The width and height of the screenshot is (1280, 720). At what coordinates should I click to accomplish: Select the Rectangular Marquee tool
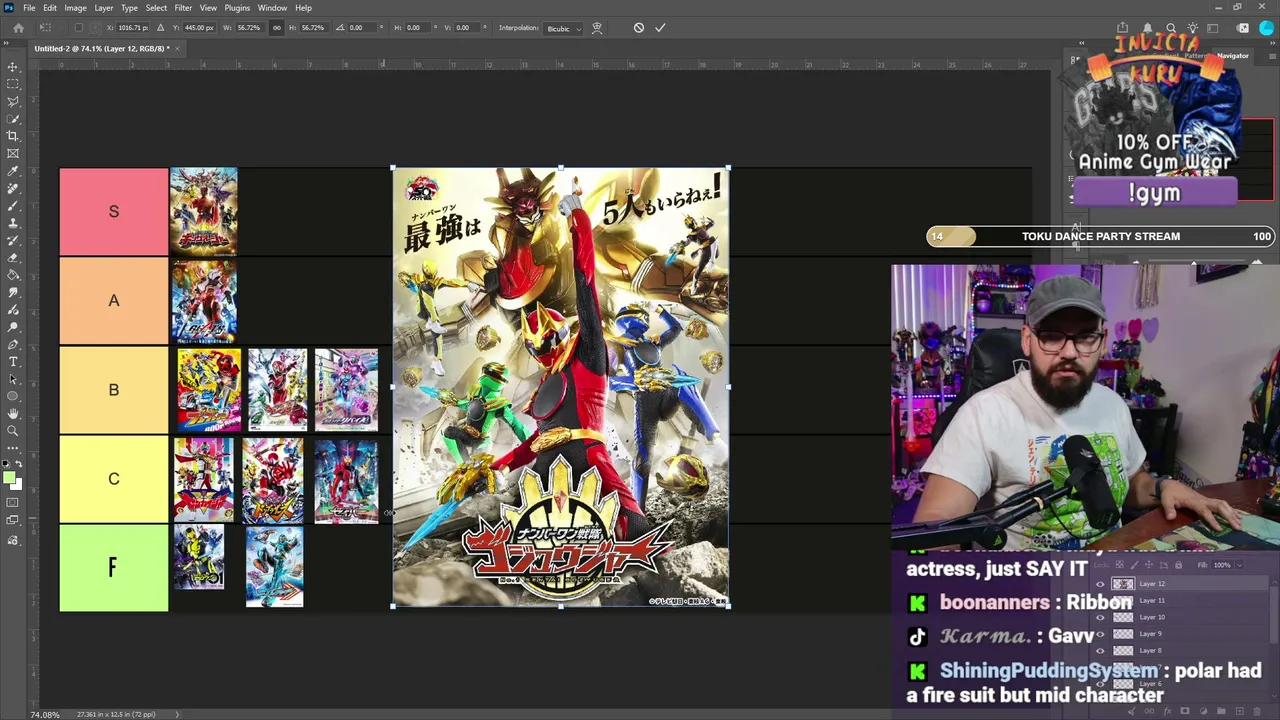pos(13,84)
